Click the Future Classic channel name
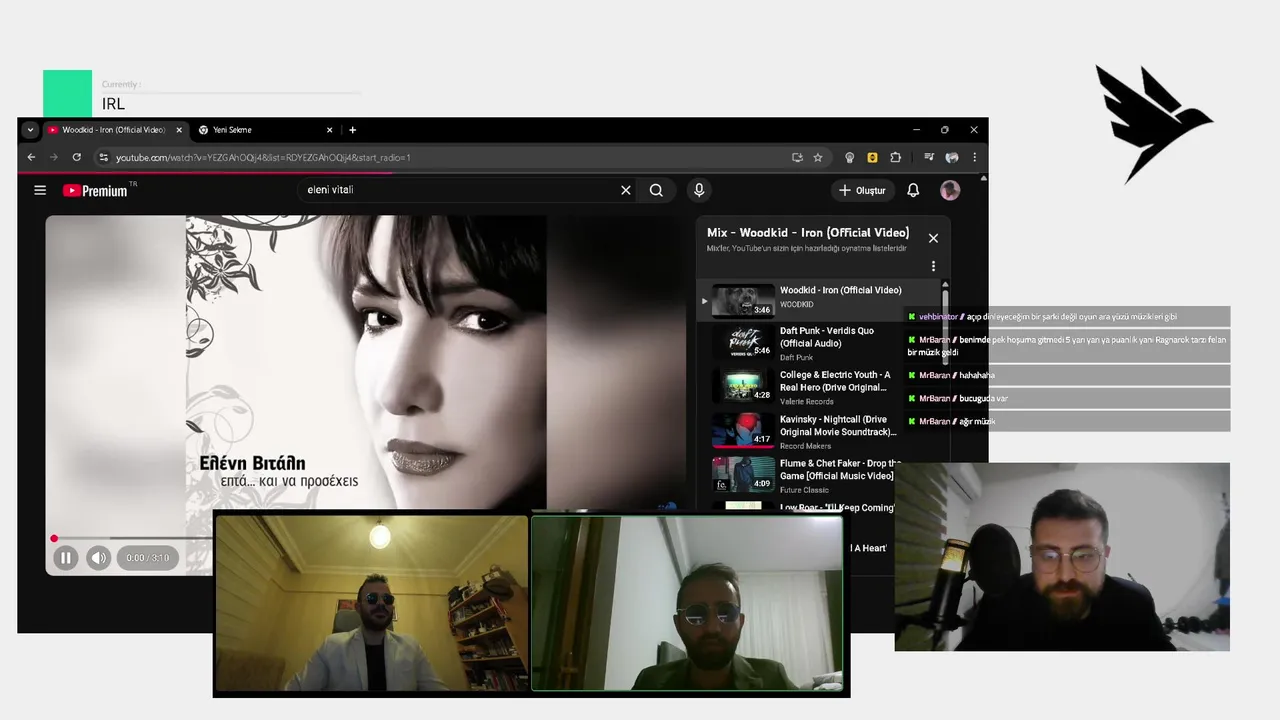Viewport: 1280px width, 720px height. pos(804,490)
